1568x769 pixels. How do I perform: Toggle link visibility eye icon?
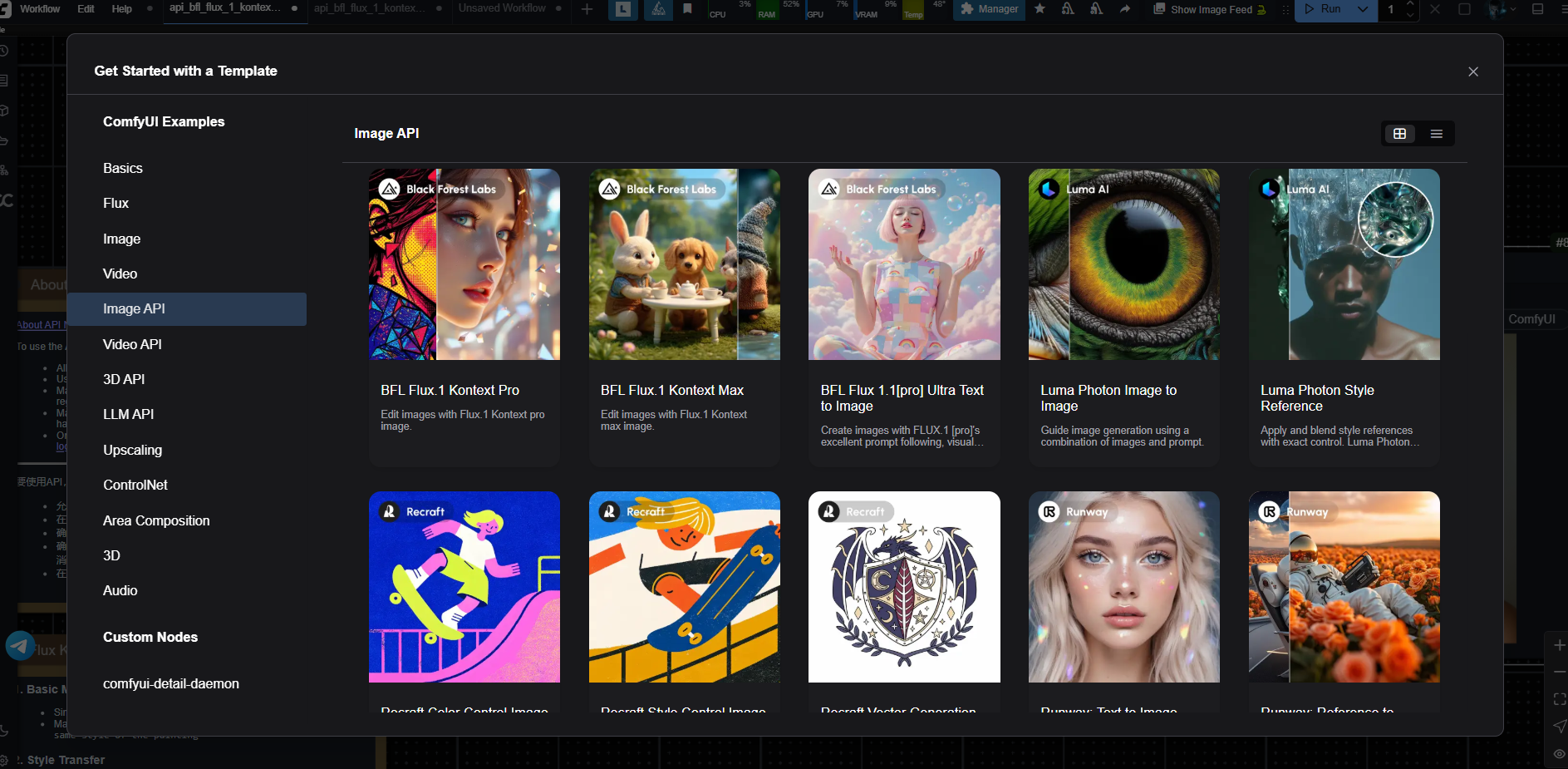1559,754
